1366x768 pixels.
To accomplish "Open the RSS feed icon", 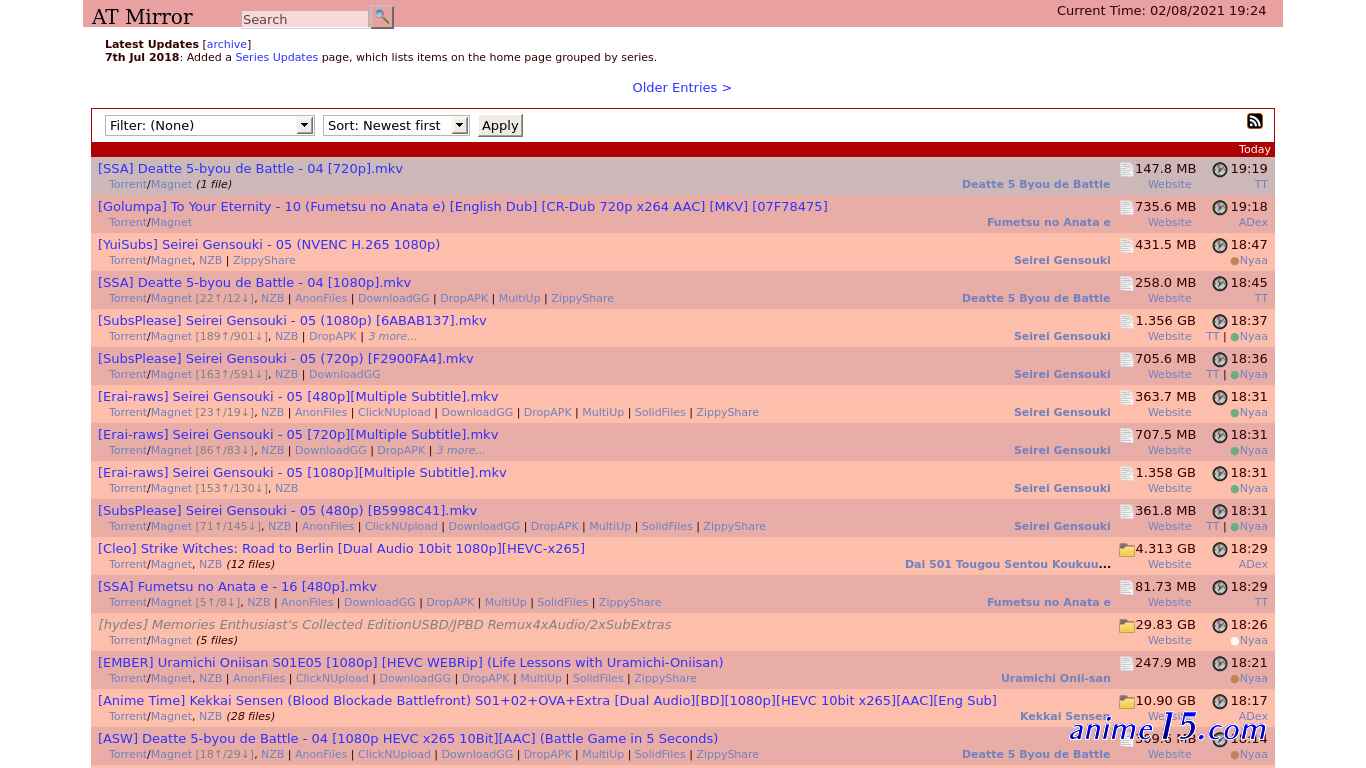I will click(x=1254, y=121).
